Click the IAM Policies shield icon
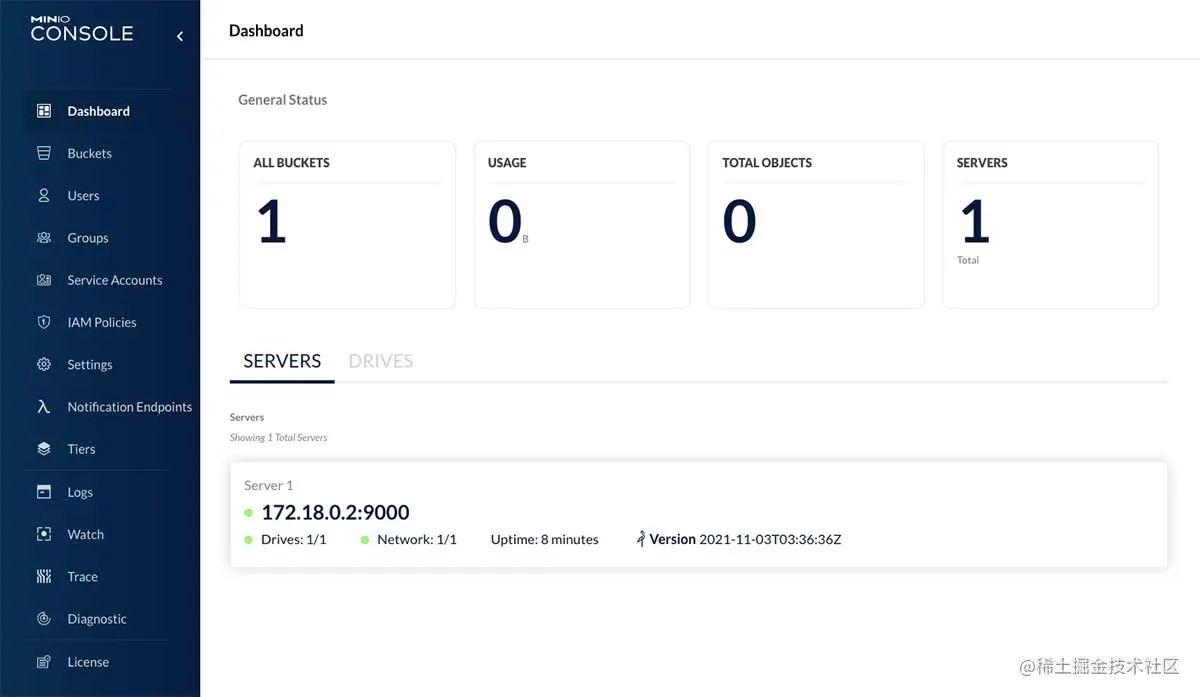 [43, 322]
